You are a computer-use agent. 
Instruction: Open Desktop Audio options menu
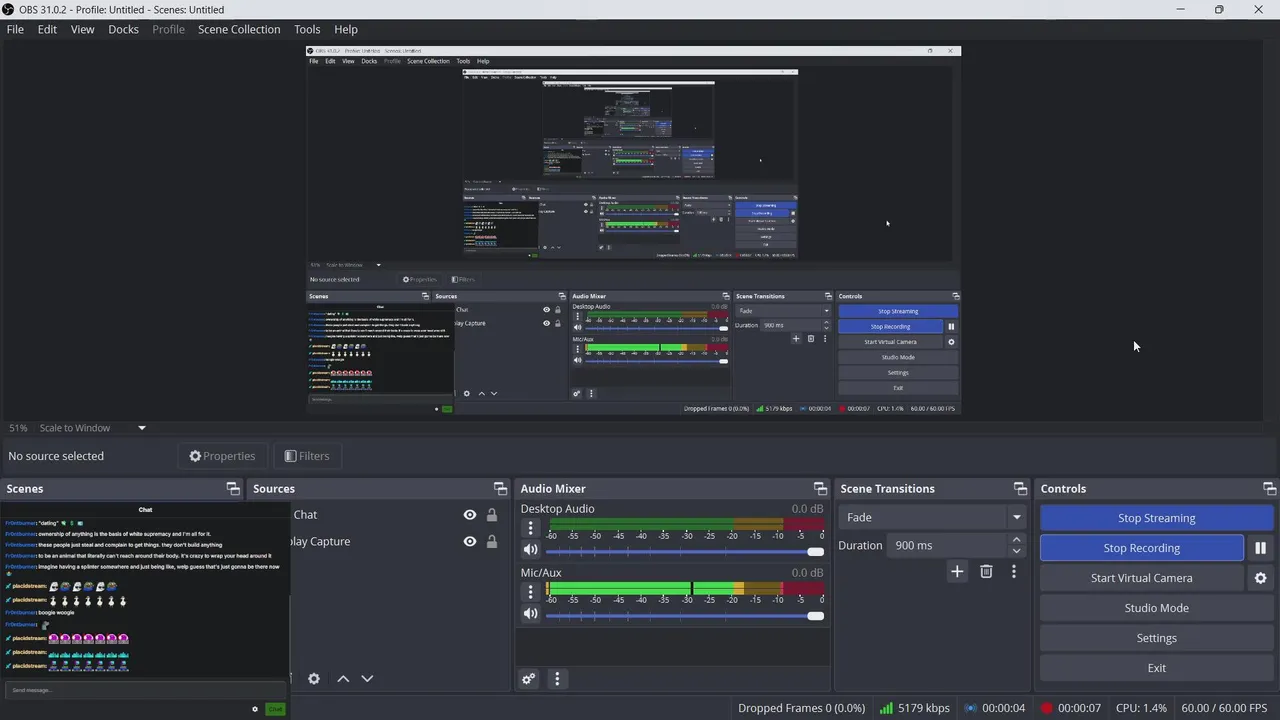(531, 528)
